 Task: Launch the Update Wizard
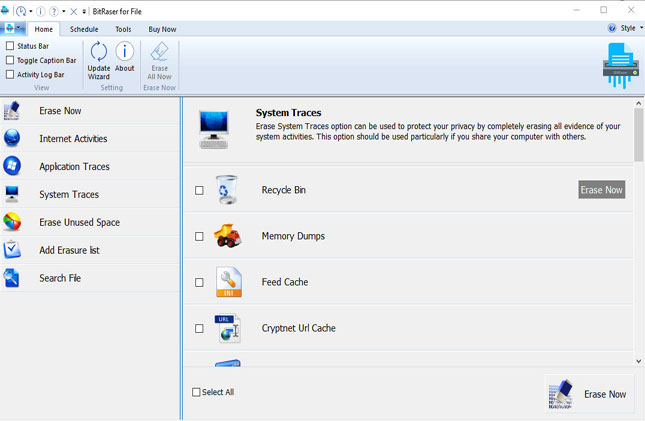click(x=99, y=60)
